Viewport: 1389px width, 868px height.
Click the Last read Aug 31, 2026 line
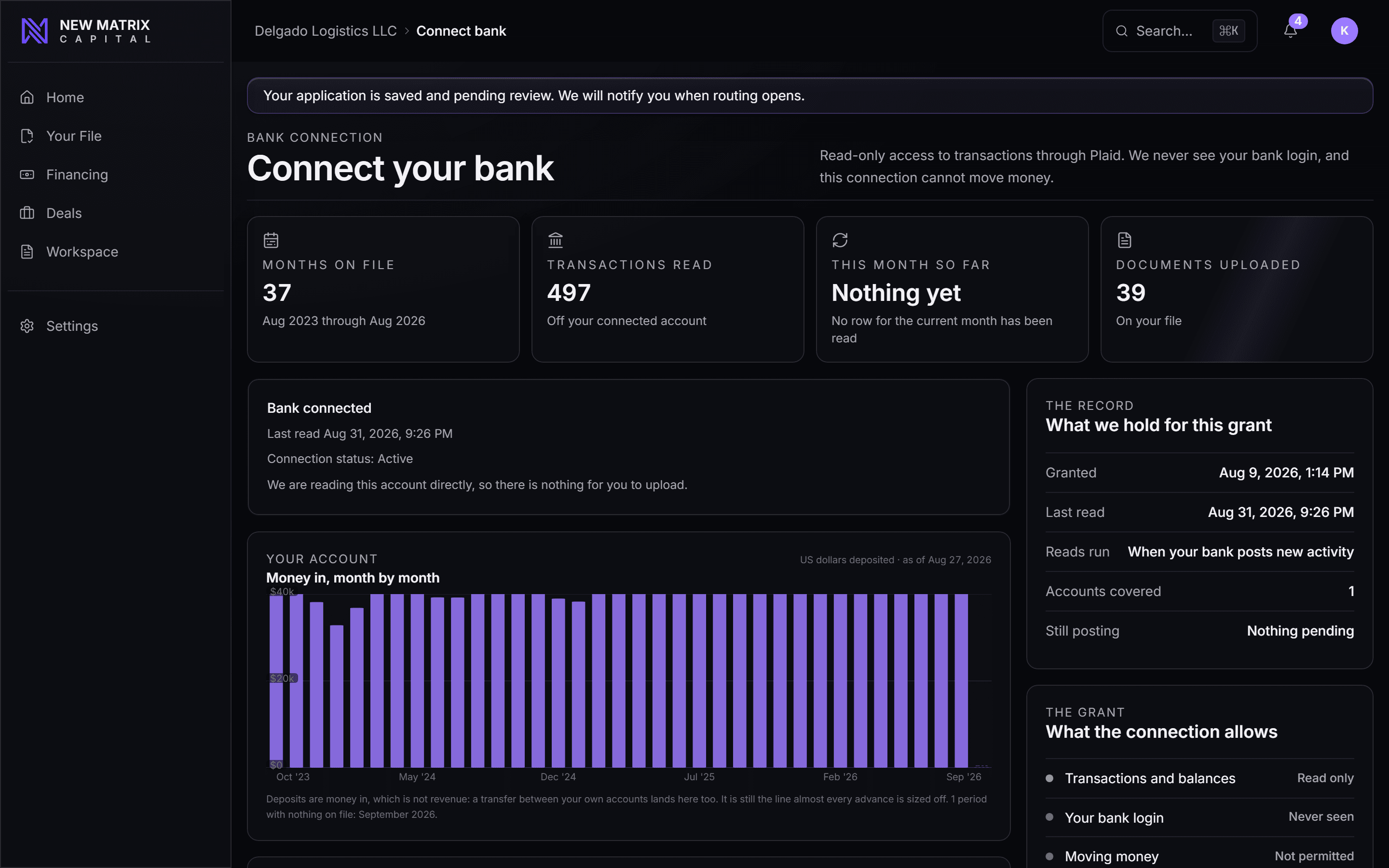[x=360, y=434]
